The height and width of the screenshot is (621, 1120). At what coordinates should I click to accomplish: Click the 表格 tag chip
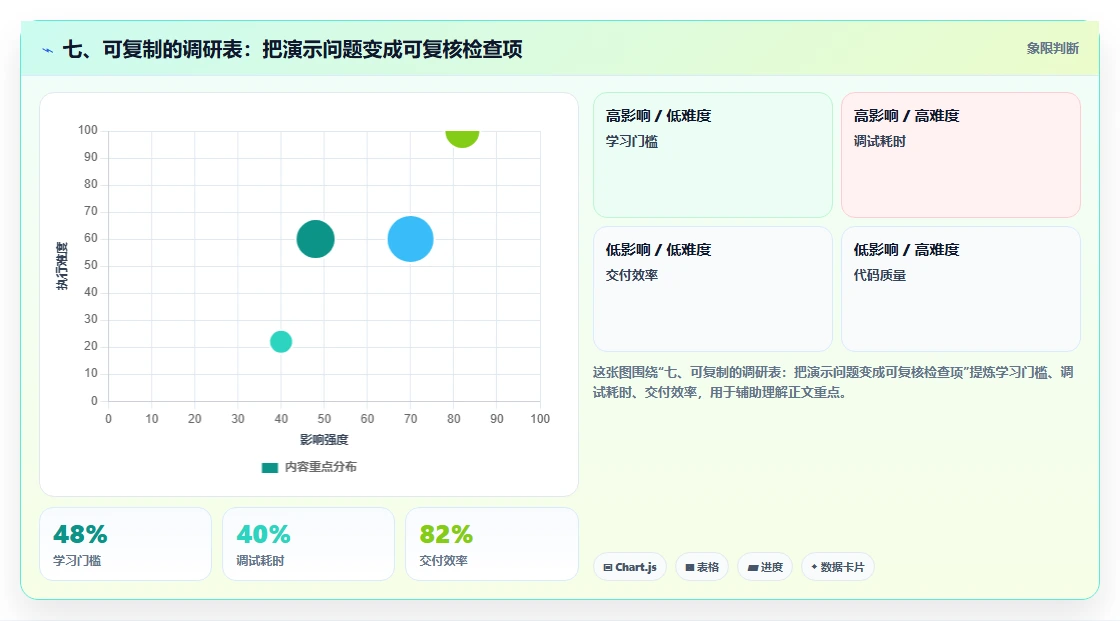tap(702, 567)
